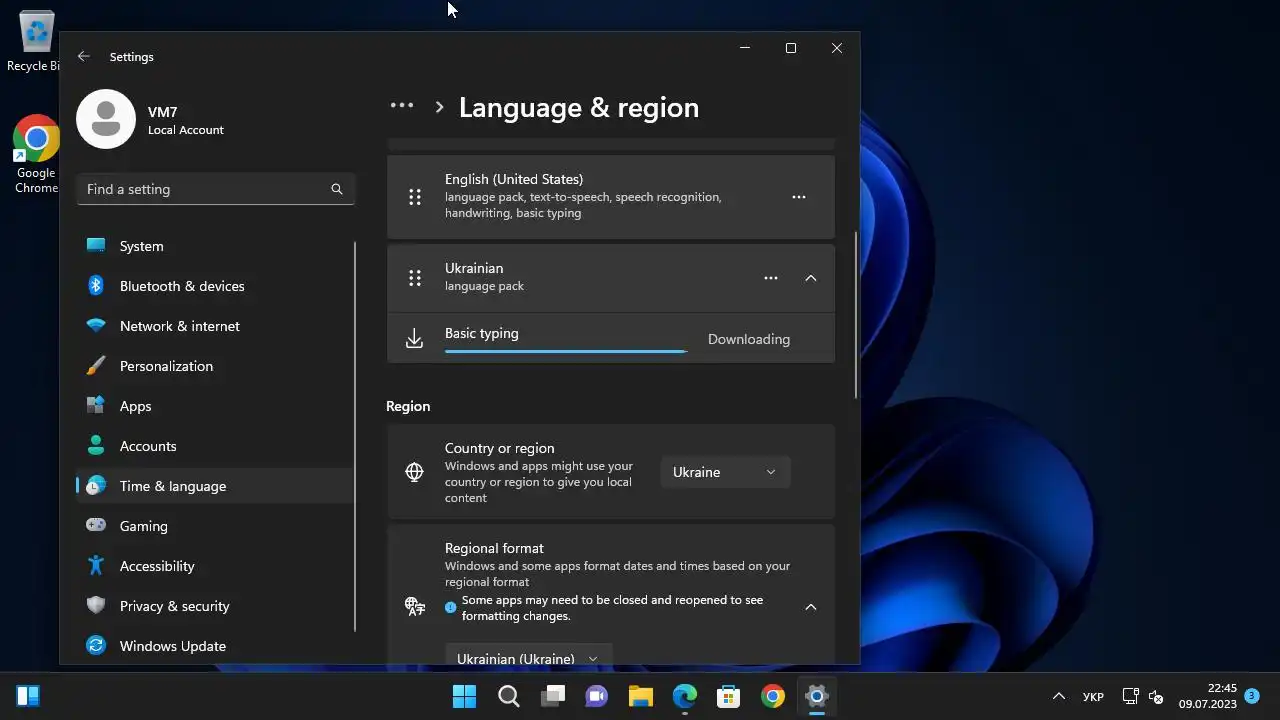Open the breadcrumb three-dots menu
Screen dimensions: 1280x720
coord(402,105)
